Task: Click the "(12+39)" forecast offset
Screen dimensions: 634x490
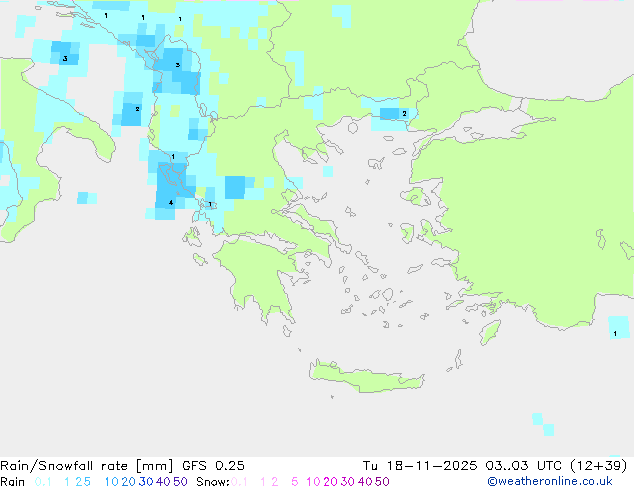Action: [599, 466]
